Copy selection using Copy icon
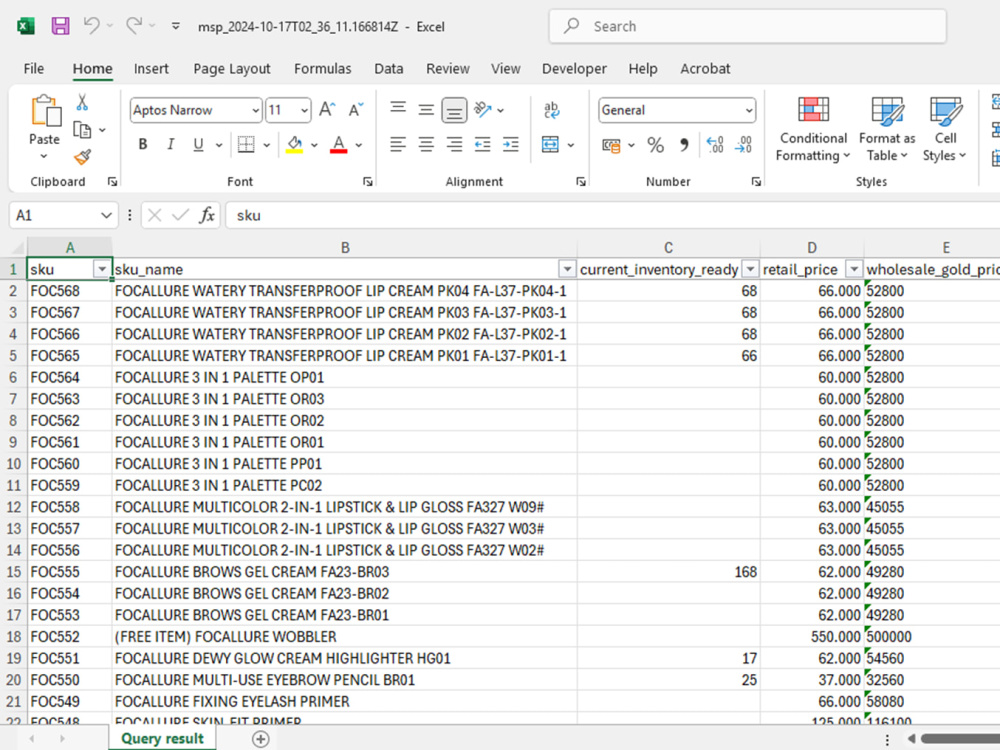Image resolution: width=1000 pixels, height=750 pixels. (82, 130)
